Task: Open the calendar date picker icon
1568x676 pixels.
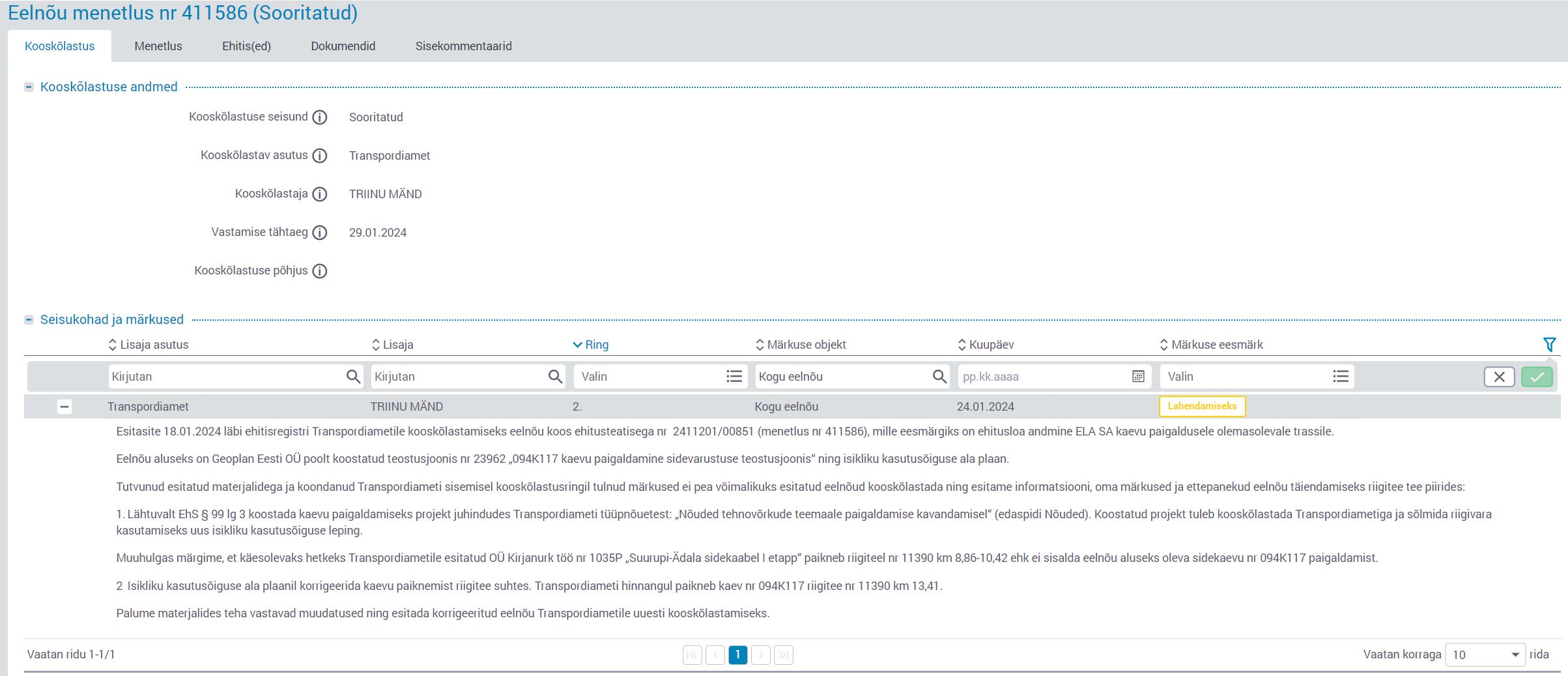Action: pos(1138,377)
